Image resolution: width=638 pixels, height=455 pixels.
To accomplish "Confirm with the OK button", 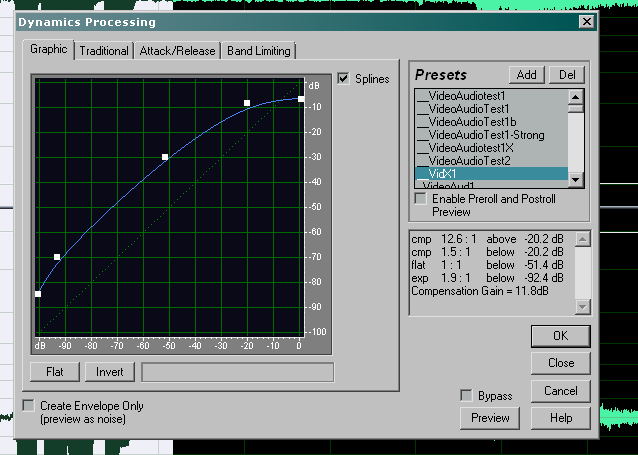I will point(561,336).
